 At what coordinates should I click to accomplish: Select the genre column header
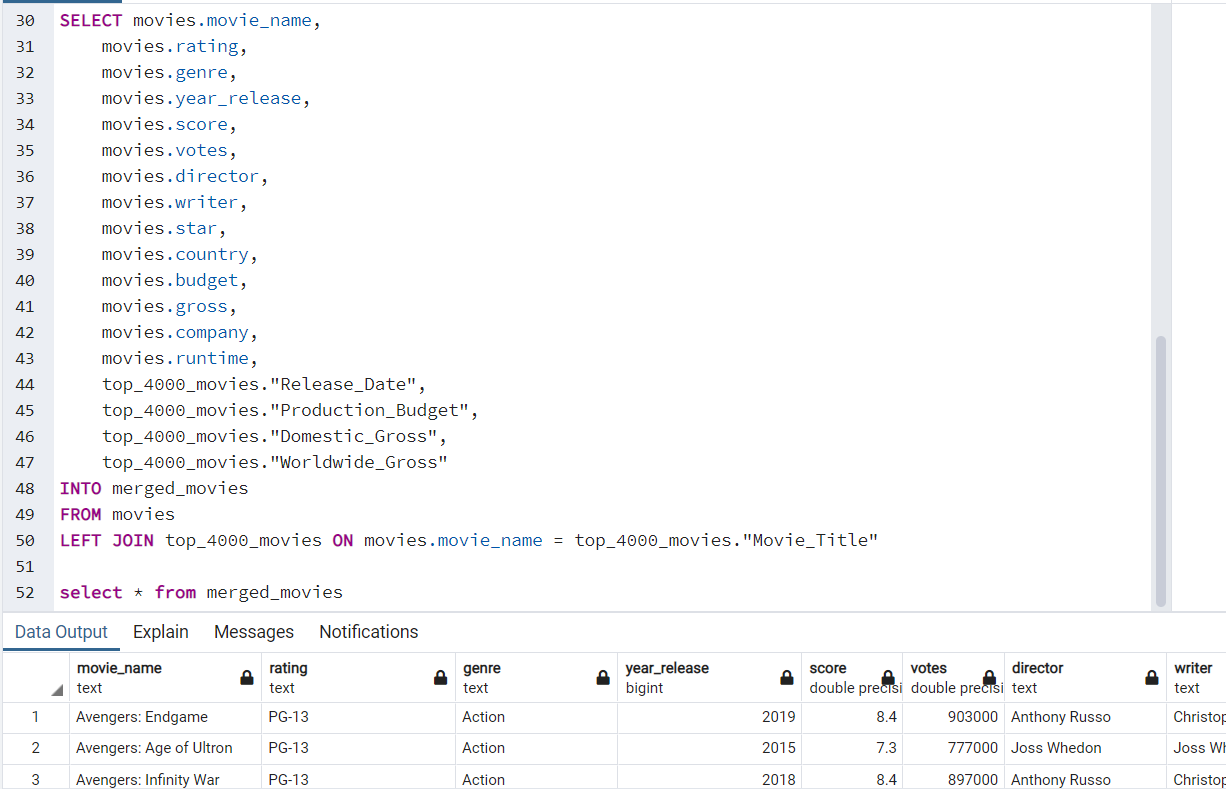pyautogui.click(x=535, y=677)
